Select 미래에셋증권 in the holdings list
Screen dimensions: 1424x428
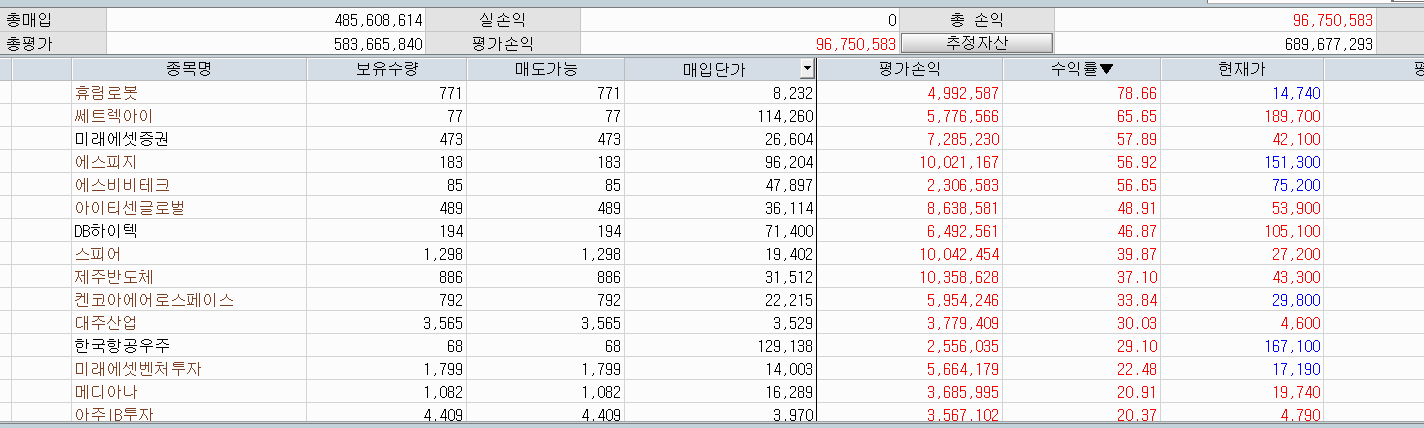121,139
